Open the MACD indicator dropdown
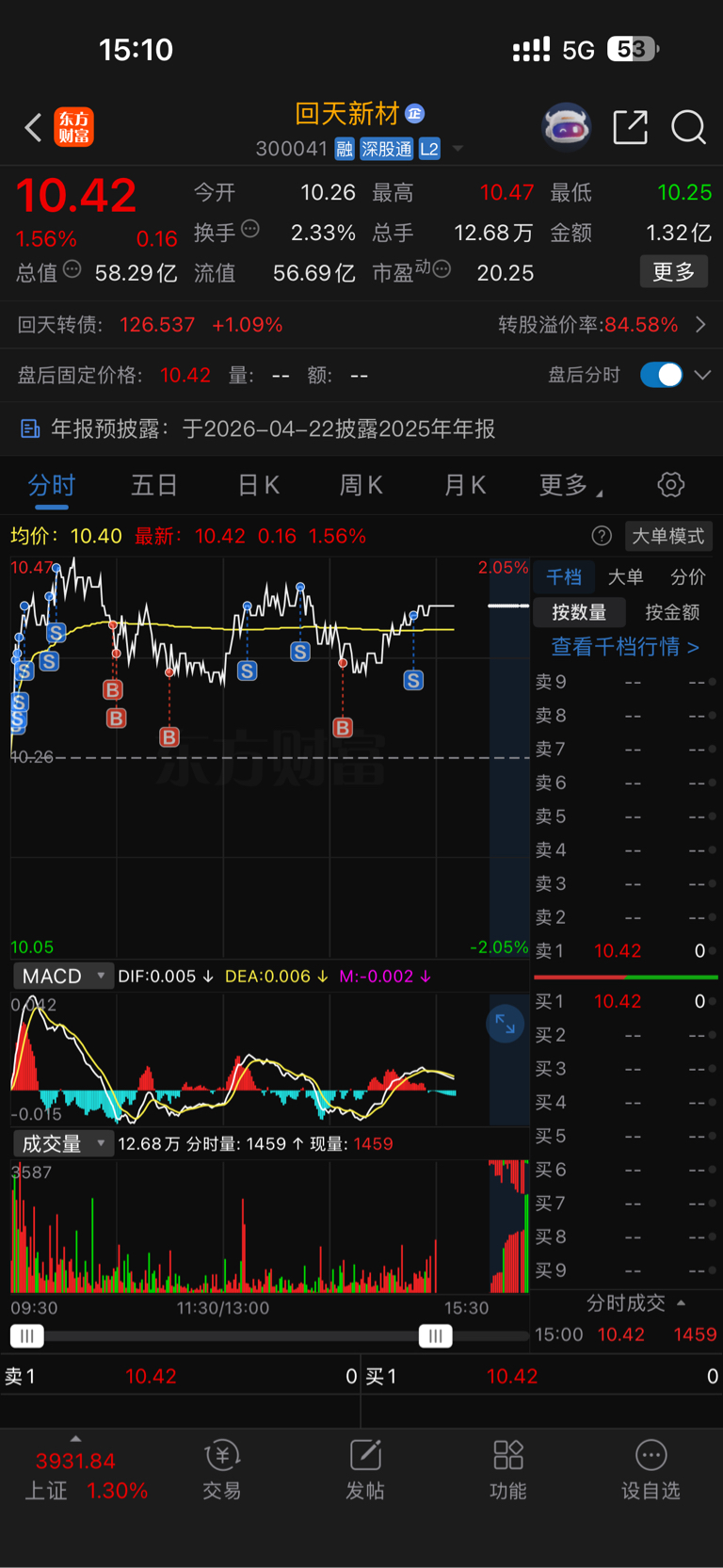Image resolution: width=723 pixels, height=1568 pixels. (63, 976)
